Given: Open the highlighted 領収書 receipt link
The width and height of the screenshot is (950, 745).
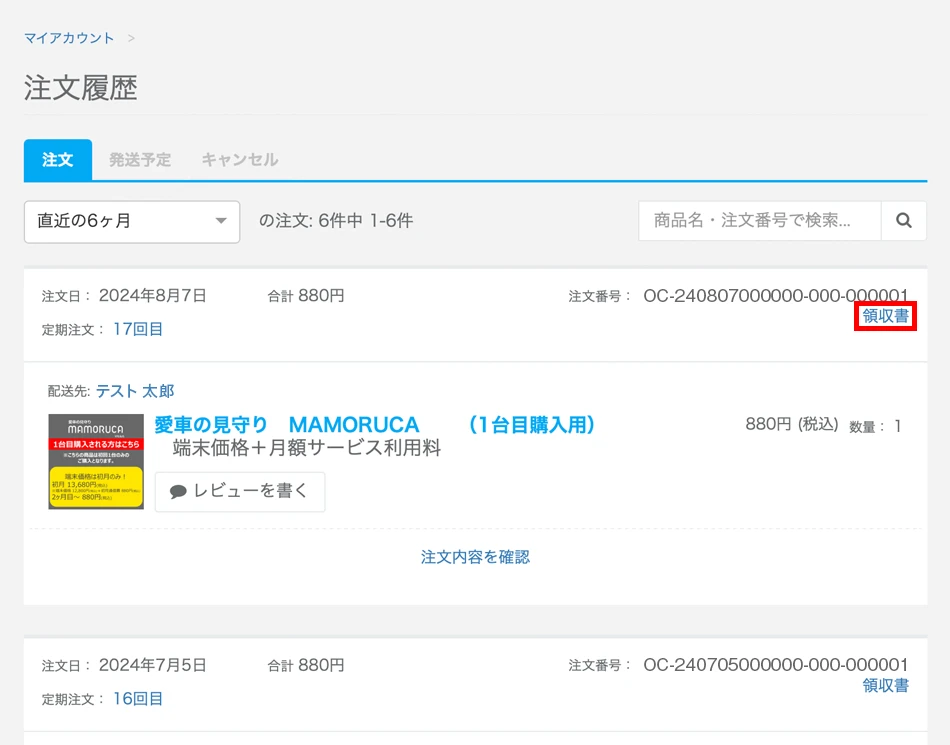Looking at the screenshot, I should click(884, 315).
